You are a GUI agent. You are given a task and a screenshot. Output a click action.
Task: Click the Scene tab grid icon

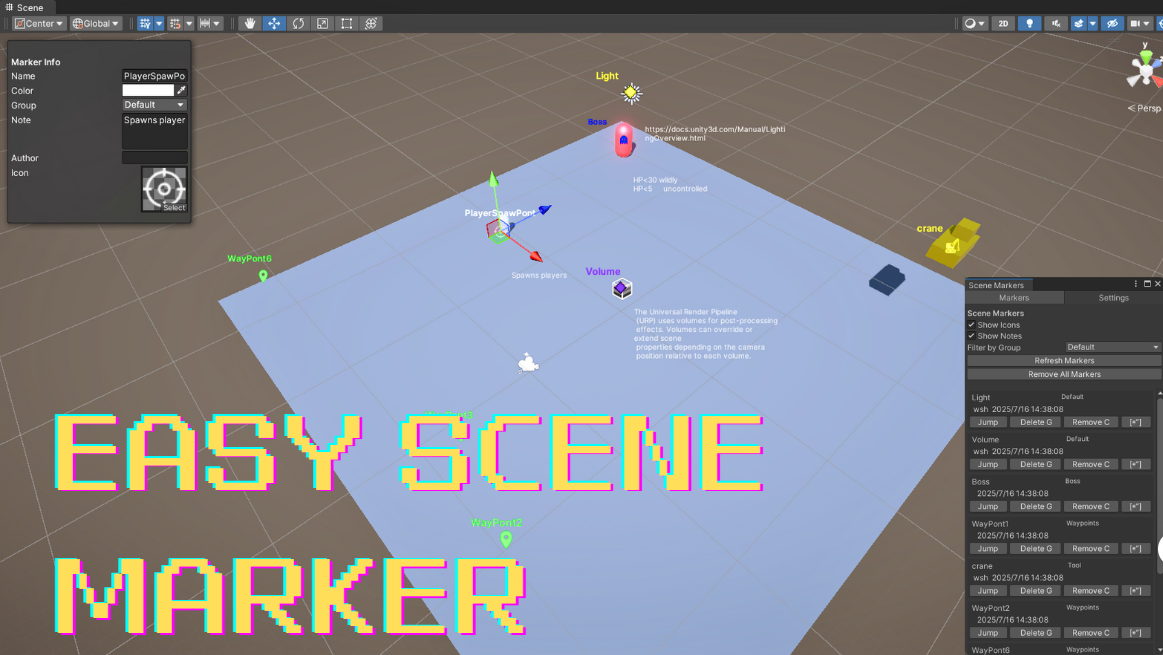pyautogui.click(x=9, y=7)
